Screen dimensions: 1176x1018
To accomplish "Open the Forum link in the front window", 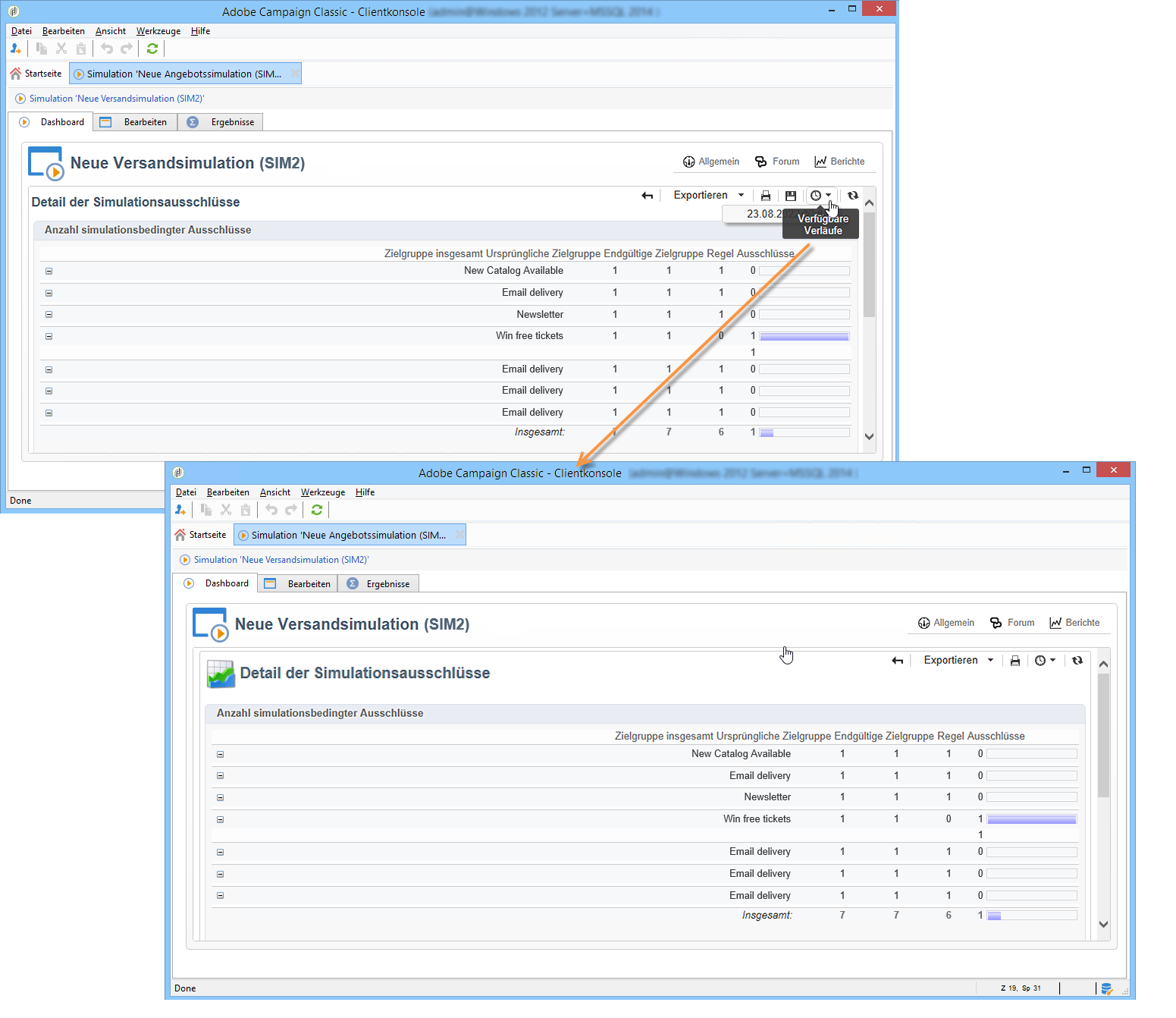I will 1012,623.
